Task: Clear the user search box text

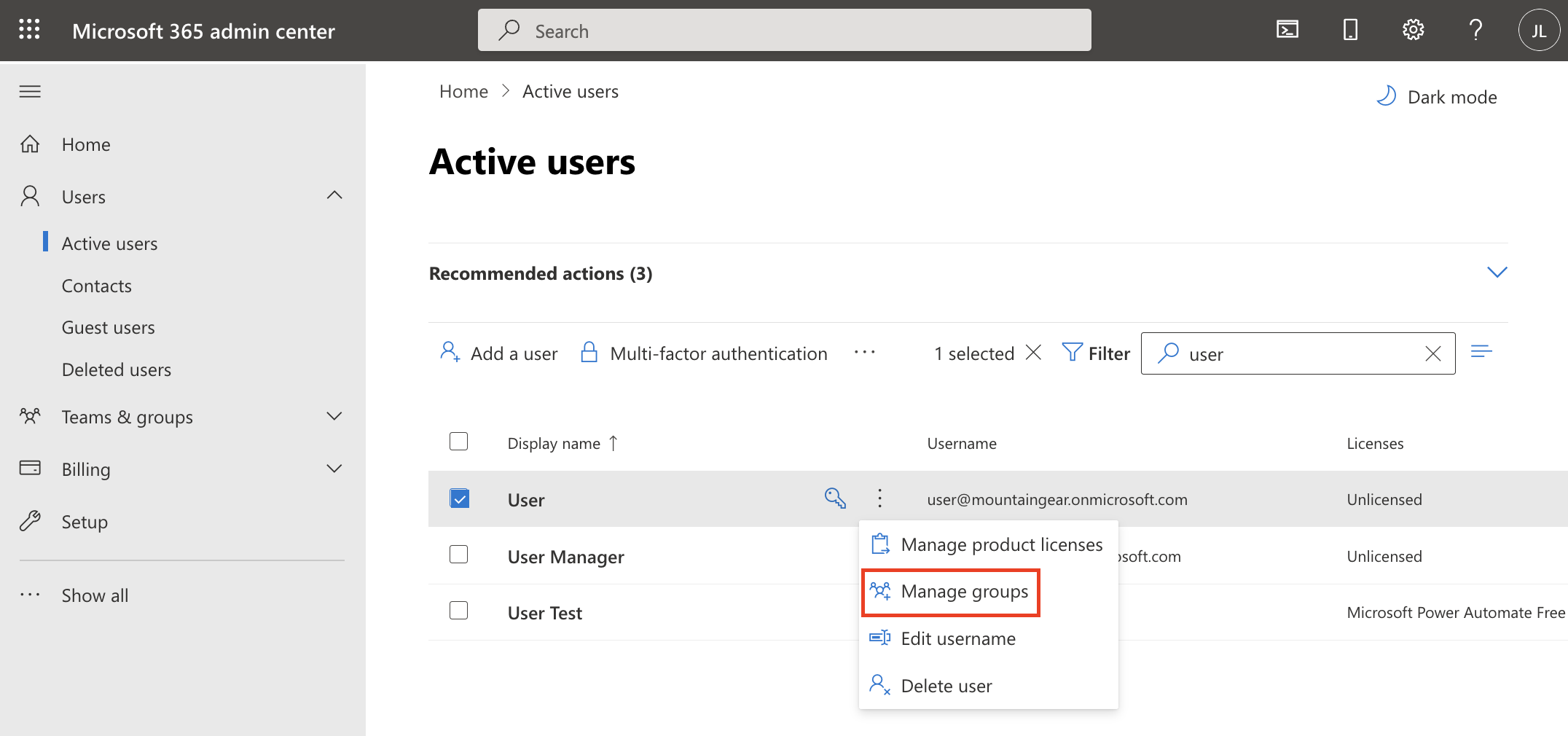Action: pyautogui.click(x=1432, y=353)
